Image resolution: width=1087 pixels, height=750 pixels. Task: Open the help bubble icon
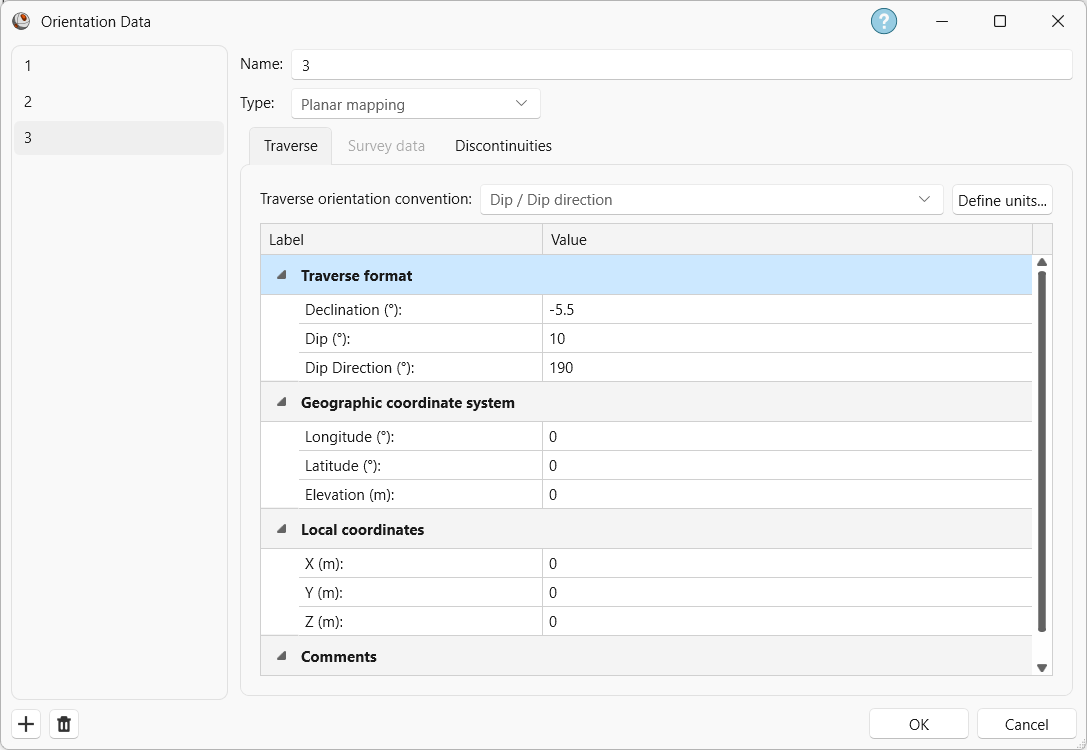[883, 21]
